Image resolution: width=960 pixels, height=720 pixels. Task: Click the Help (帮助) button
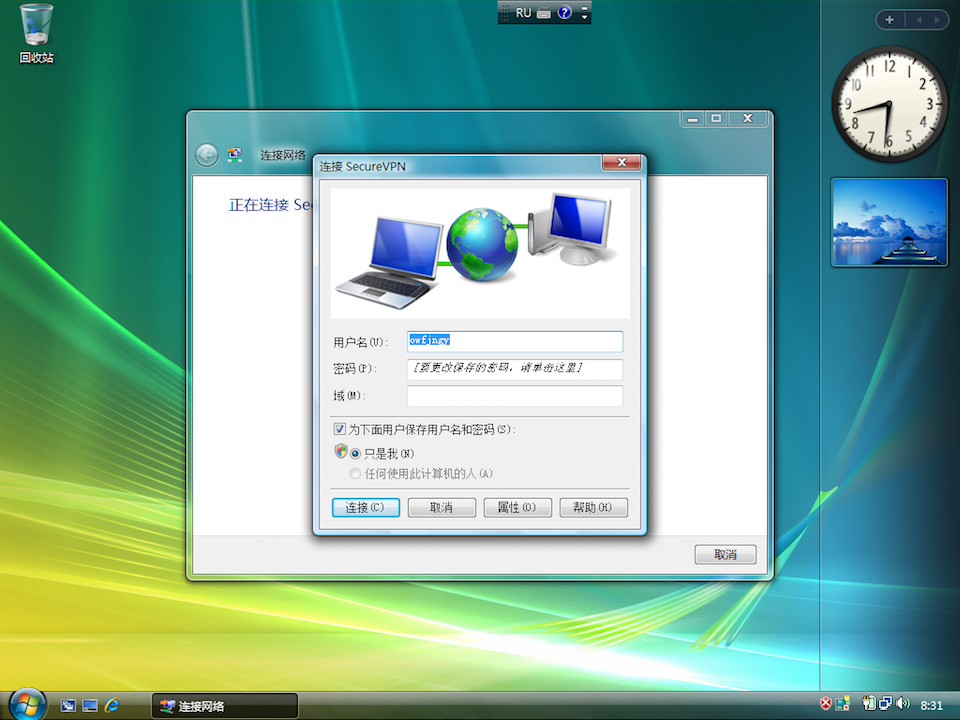pyautogui.click(x=593, y=508)
